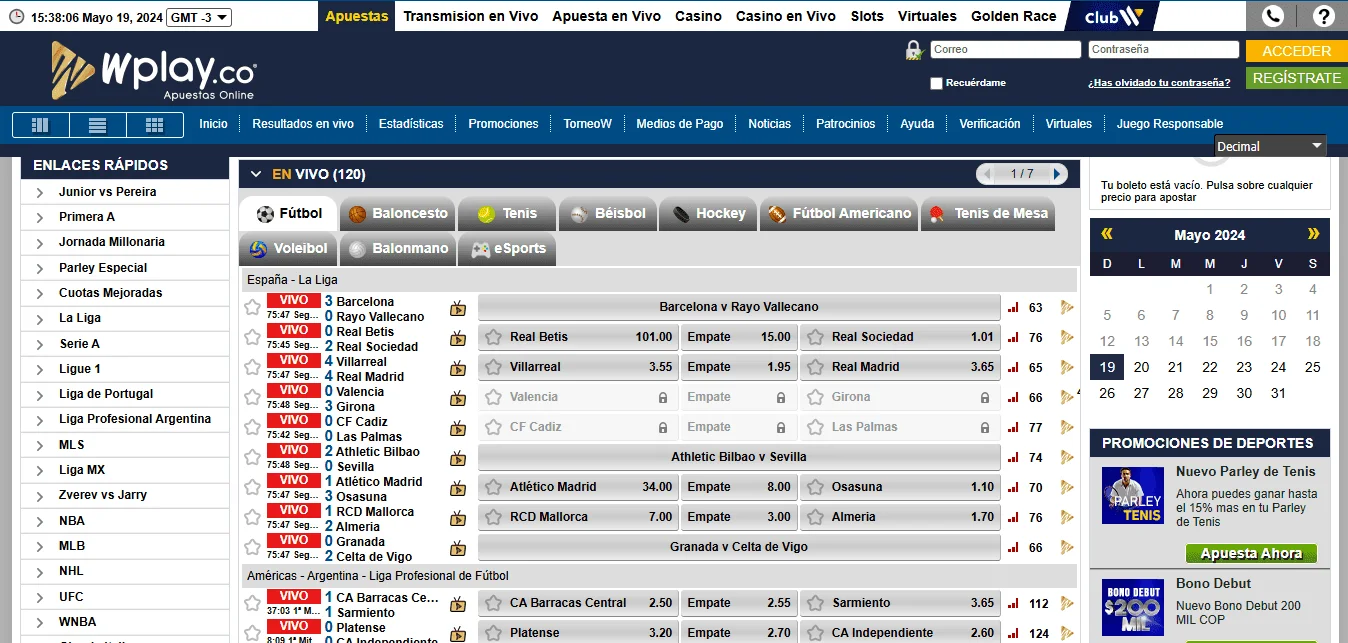Favorite the Valencia vs Girona match star
This screenshot has width=1348, height=643.
252,397
